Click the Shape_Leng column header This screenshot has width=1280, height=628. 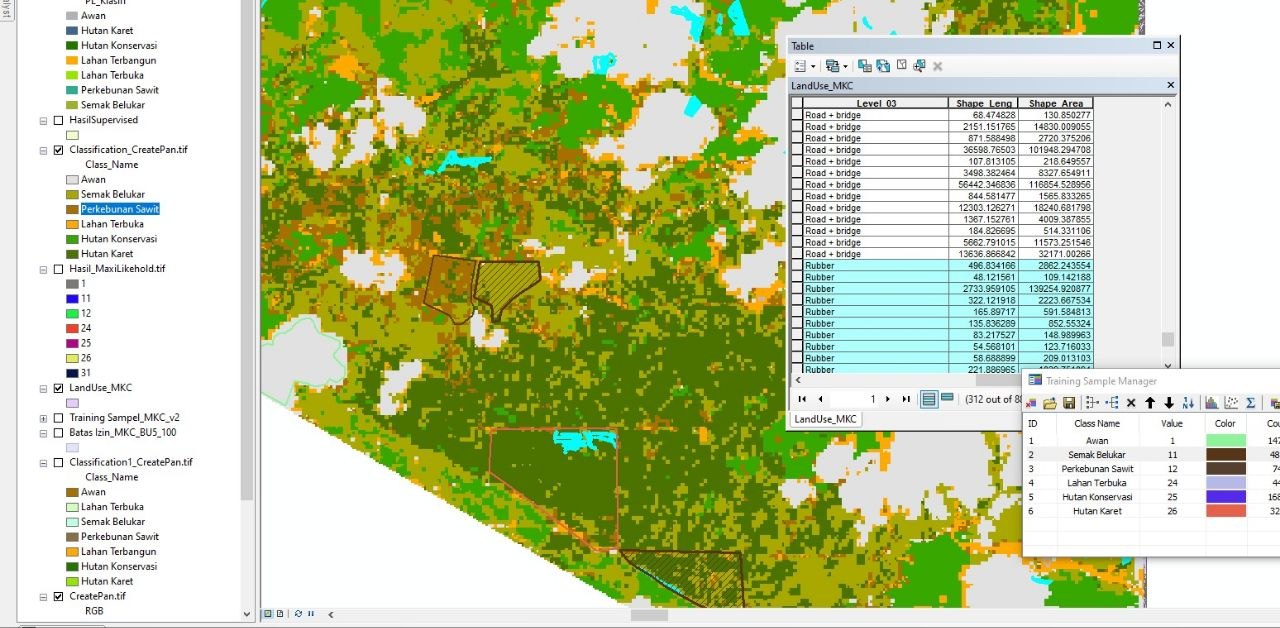tap(983, 103)
